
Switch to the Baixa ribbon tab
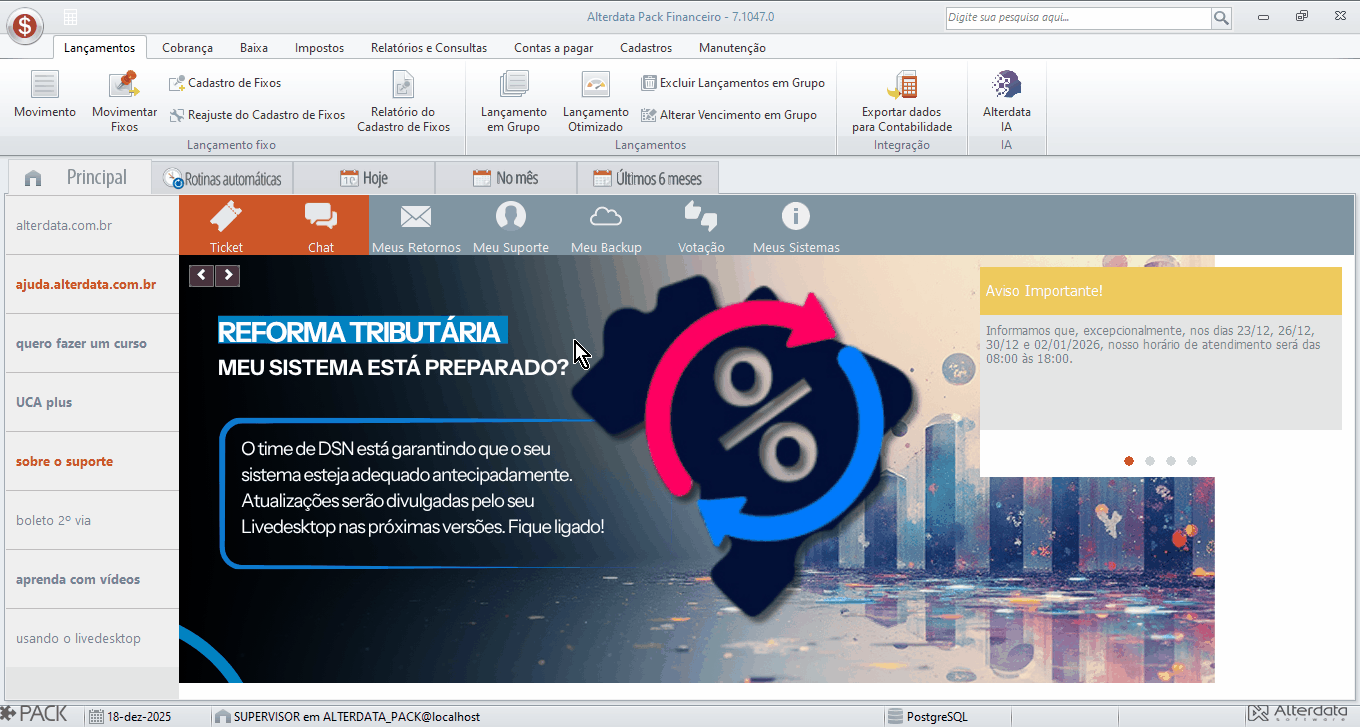point(254,48)
